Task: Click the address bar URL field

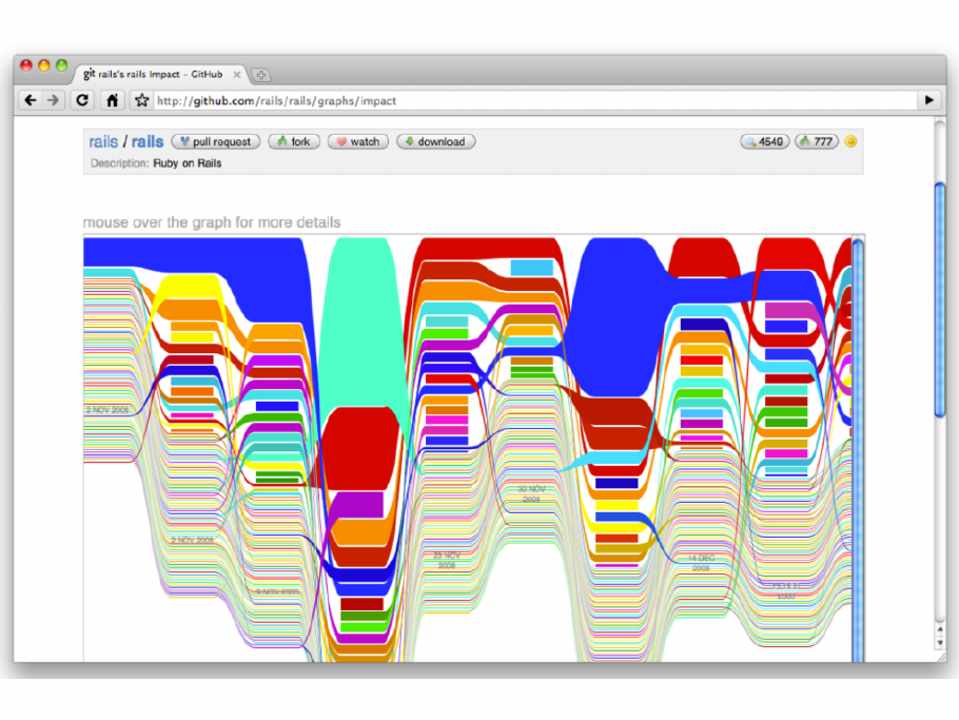Action: 530,101
